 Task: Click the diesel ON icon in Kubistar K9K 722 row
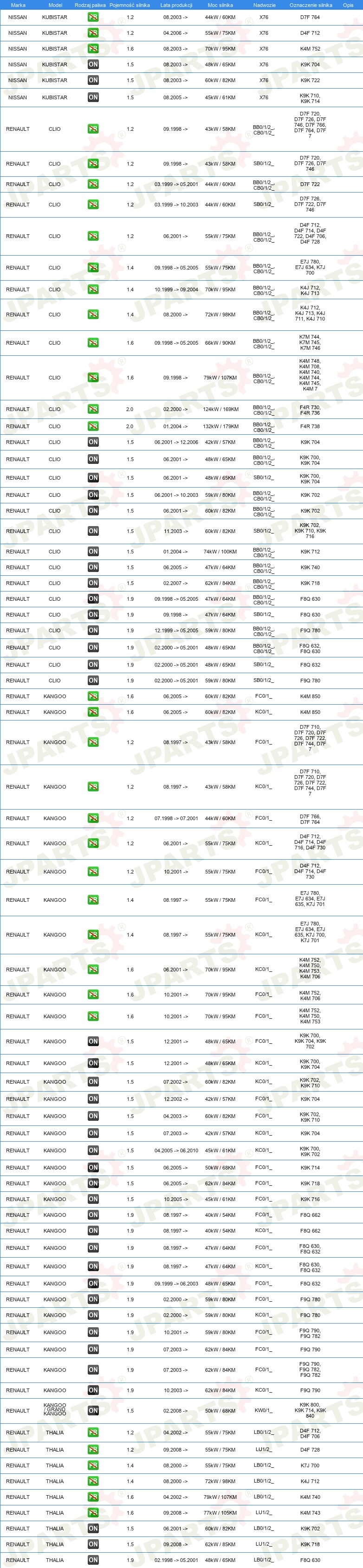[x=93, y=80]
